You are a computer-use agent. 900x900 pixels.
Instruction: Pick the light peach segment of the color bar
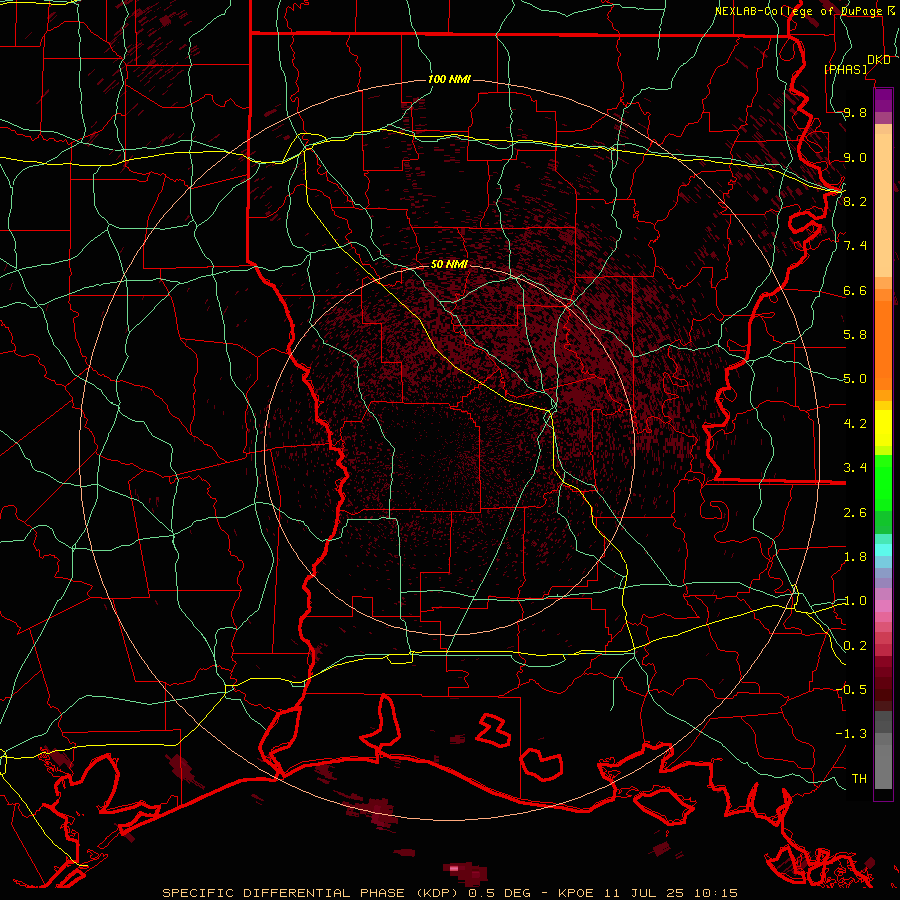(883, 205)
